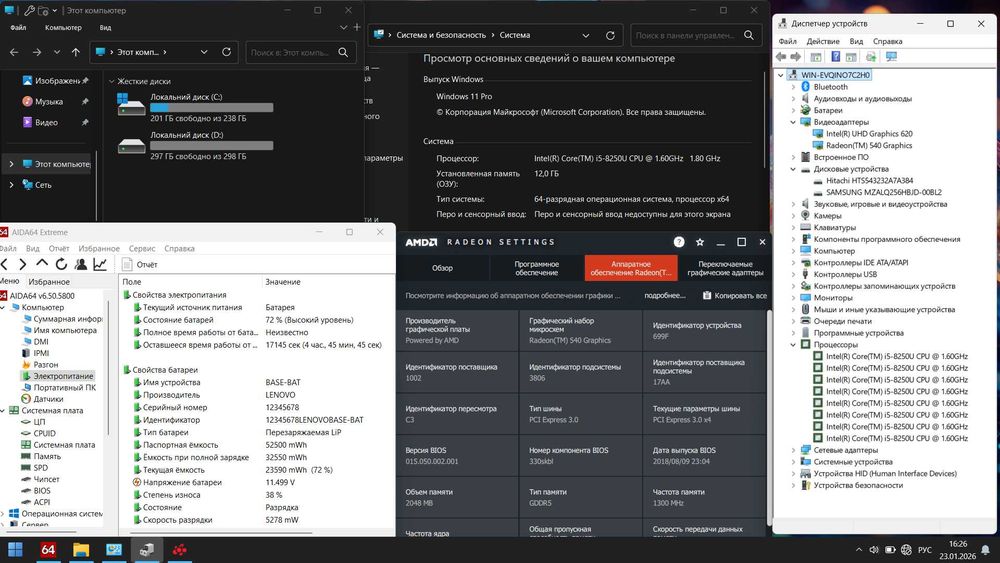Click Control Panel search field
This screenshot has width=1000, height=563.
pyautogui.click(x=686, y=36)
